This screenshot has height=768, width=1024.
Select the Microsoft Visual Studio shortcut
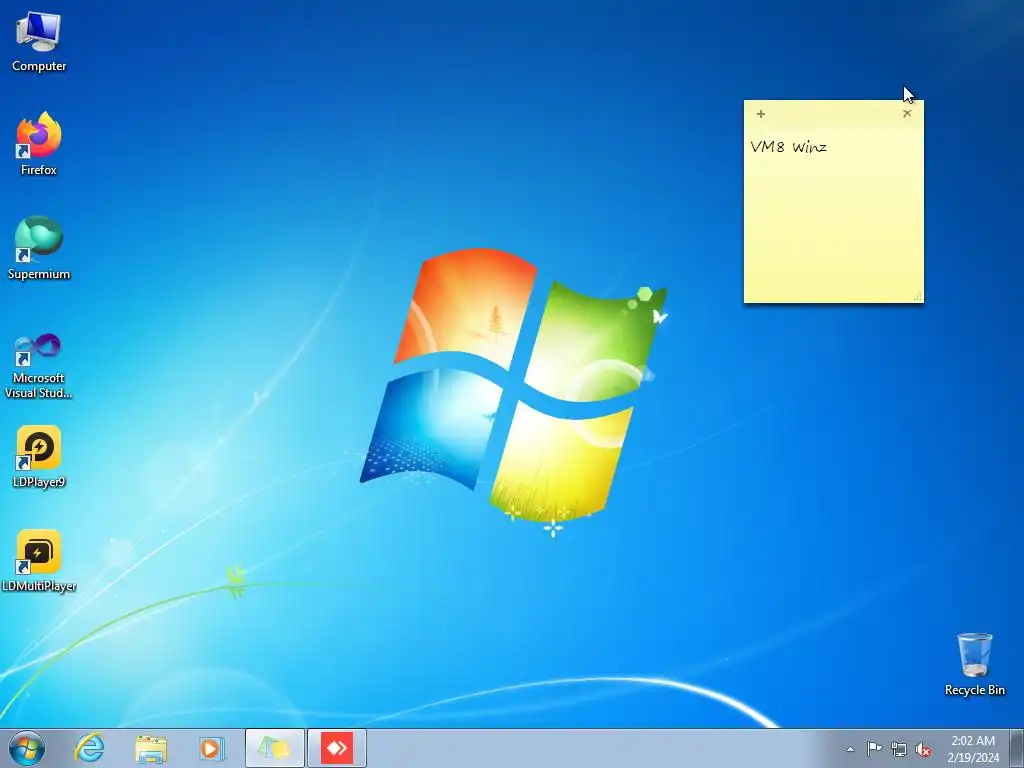[39, 366]
